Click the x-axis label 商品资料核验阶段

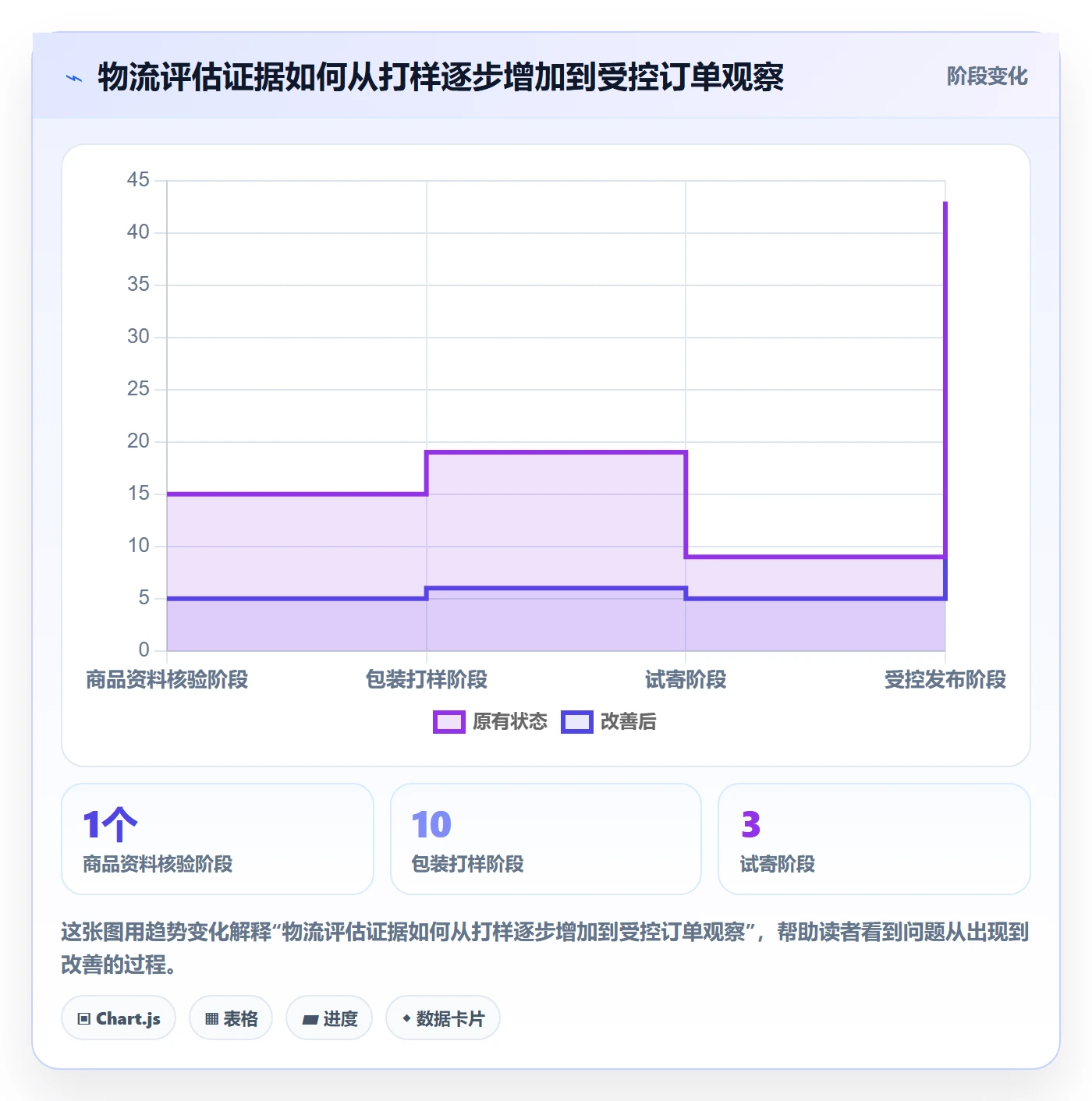167,680
